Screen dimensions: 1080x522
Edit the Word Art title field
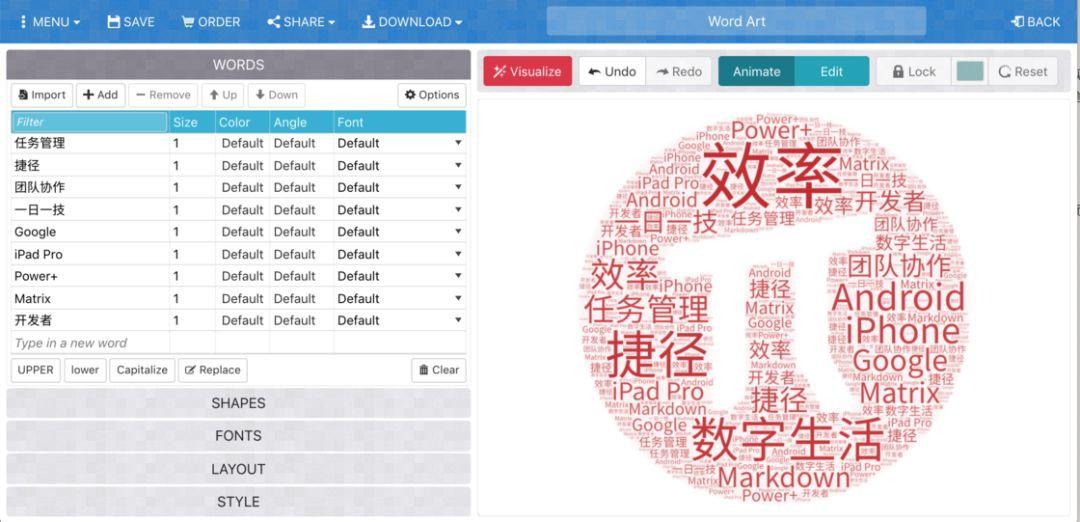736,21
